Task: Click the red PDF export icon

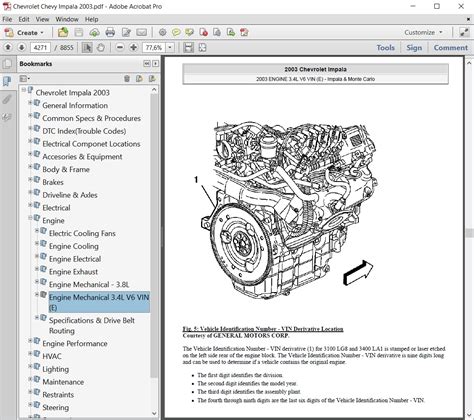Action: point(244,32)
